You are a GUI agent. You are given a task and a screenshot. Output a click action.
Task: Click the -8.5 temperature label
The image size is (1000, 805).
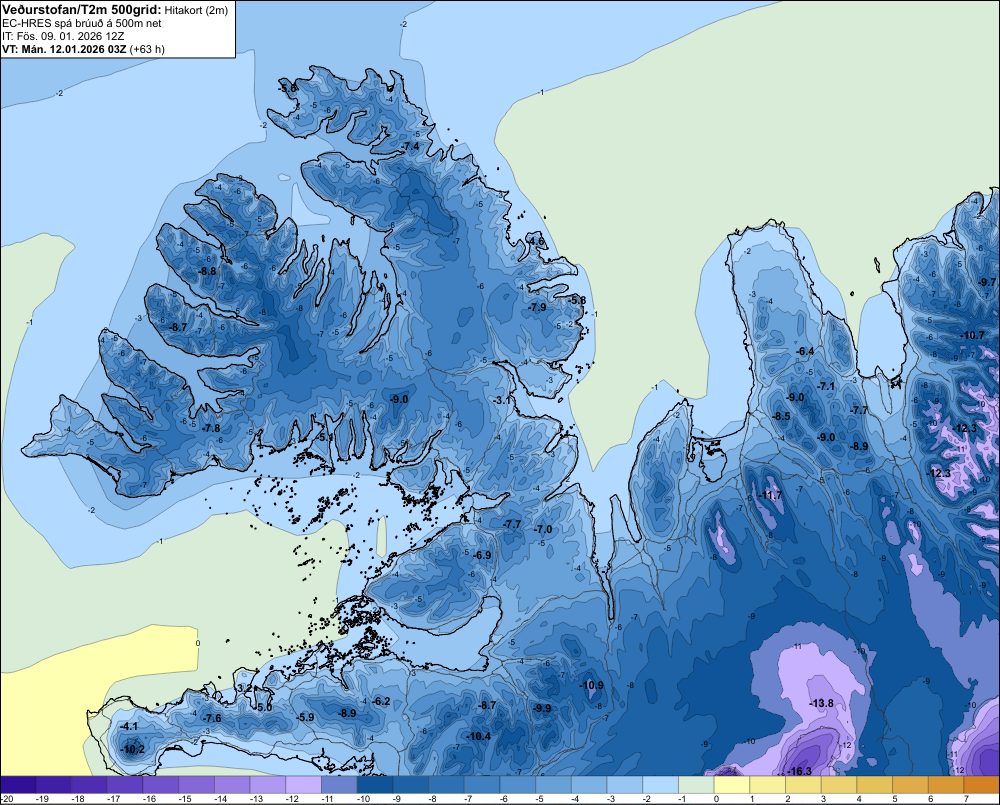click(781, 417)
